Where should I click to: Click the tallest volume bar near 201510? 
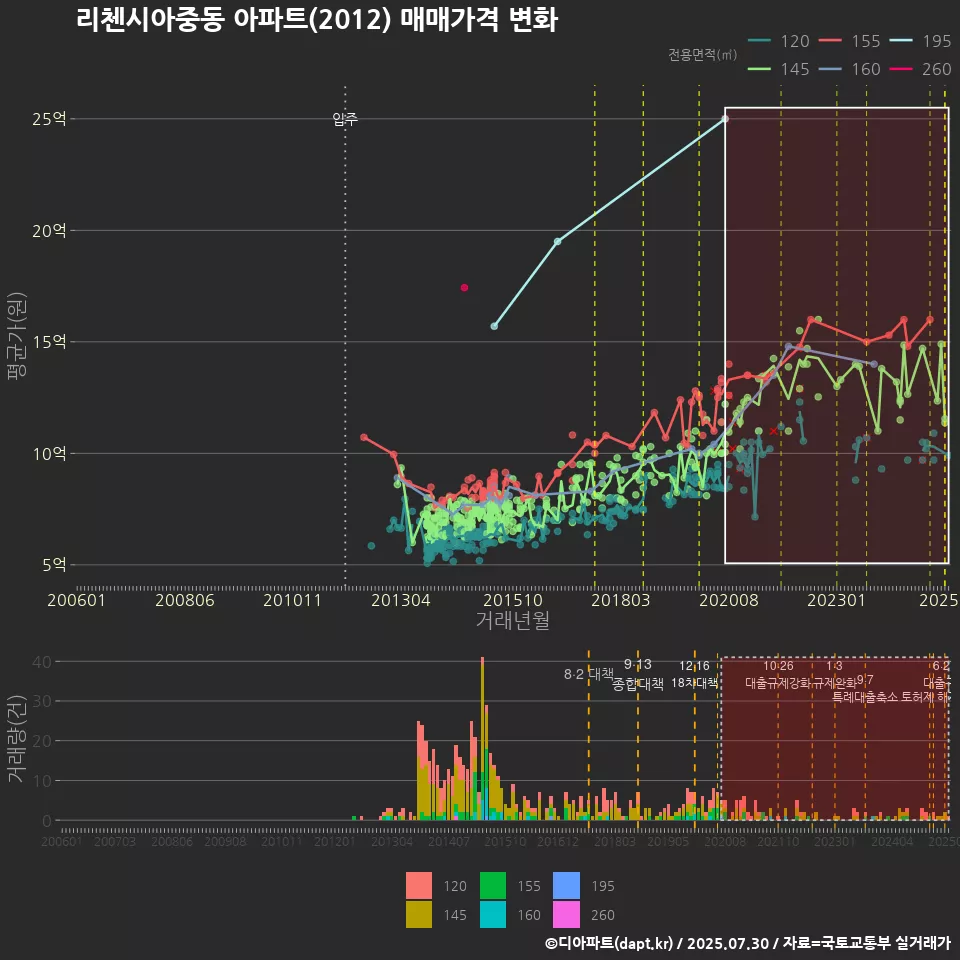click(x=482, y=738)
